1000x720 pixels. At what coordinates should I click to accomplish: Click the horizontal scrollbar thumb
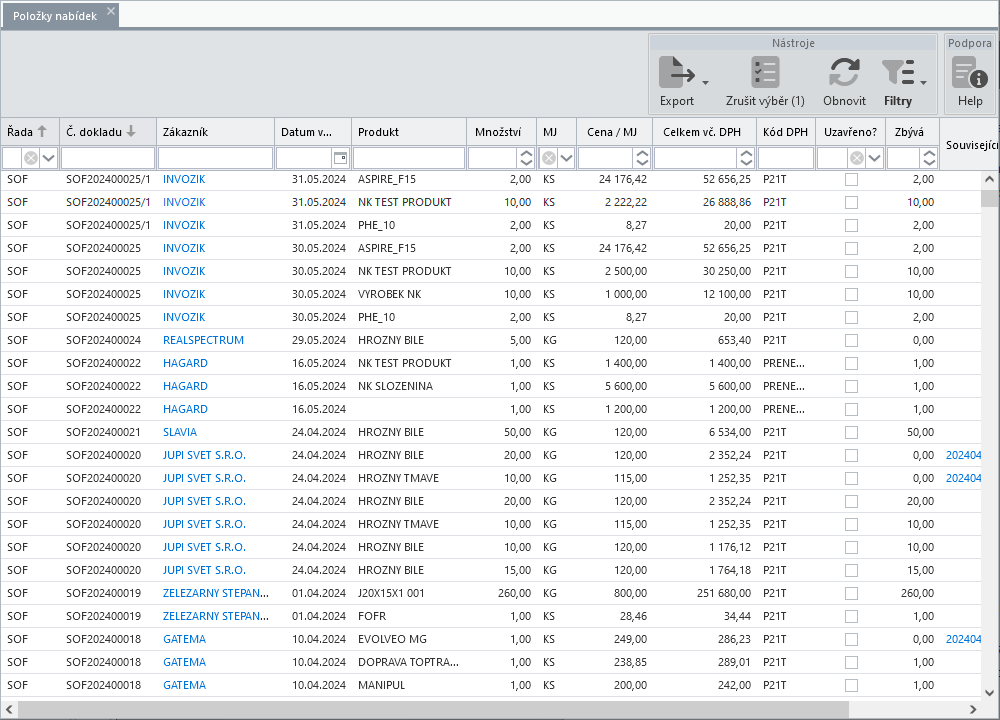point(433,709)
